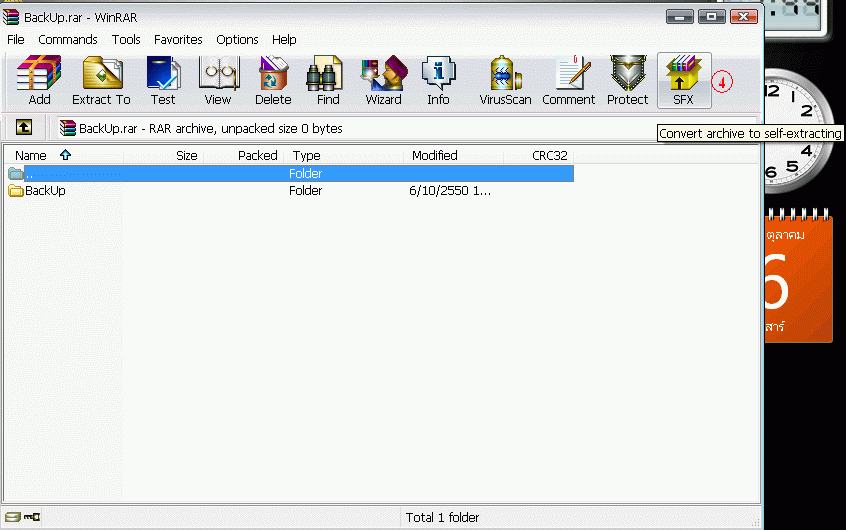Go up one level button
The height and width of the screenshot is (530, 846).
23,127
